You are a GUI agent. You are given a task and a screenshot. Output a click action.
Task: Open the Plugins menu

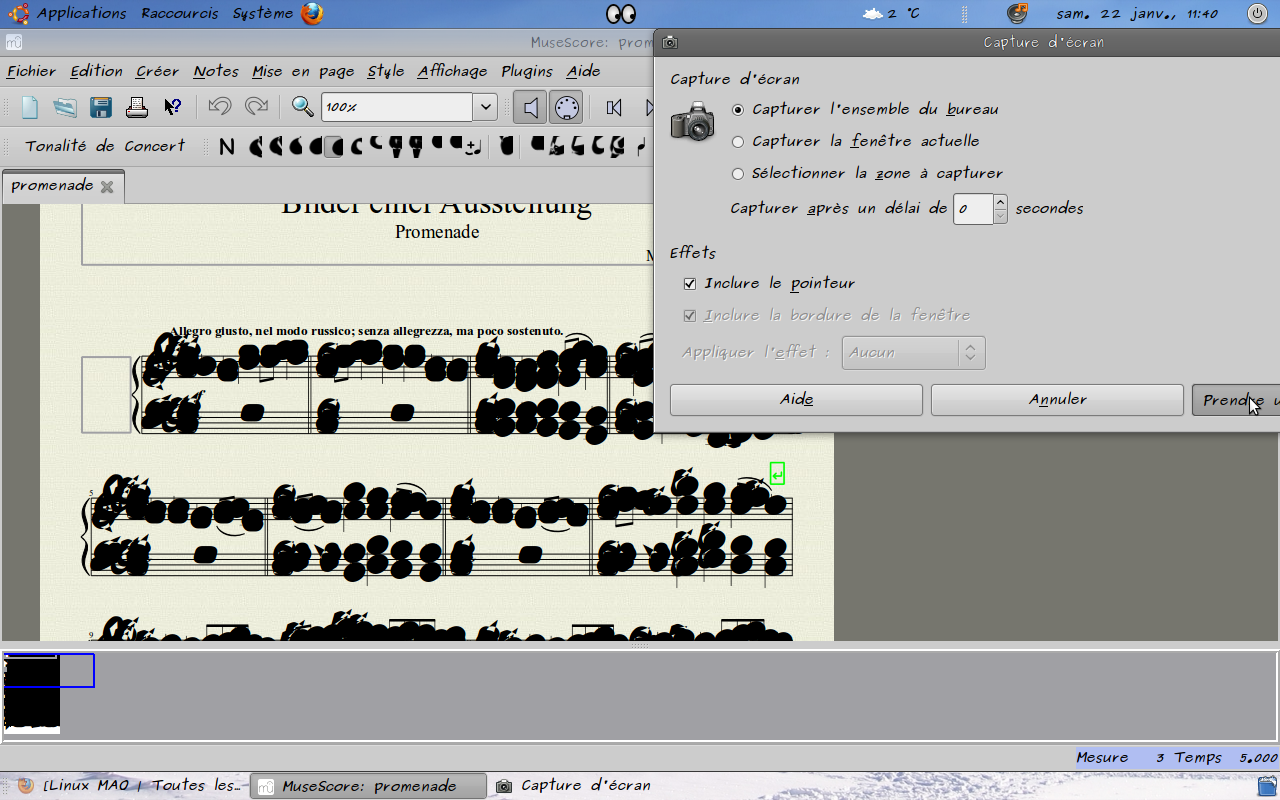pyautogui.click(x=527, y=71)
